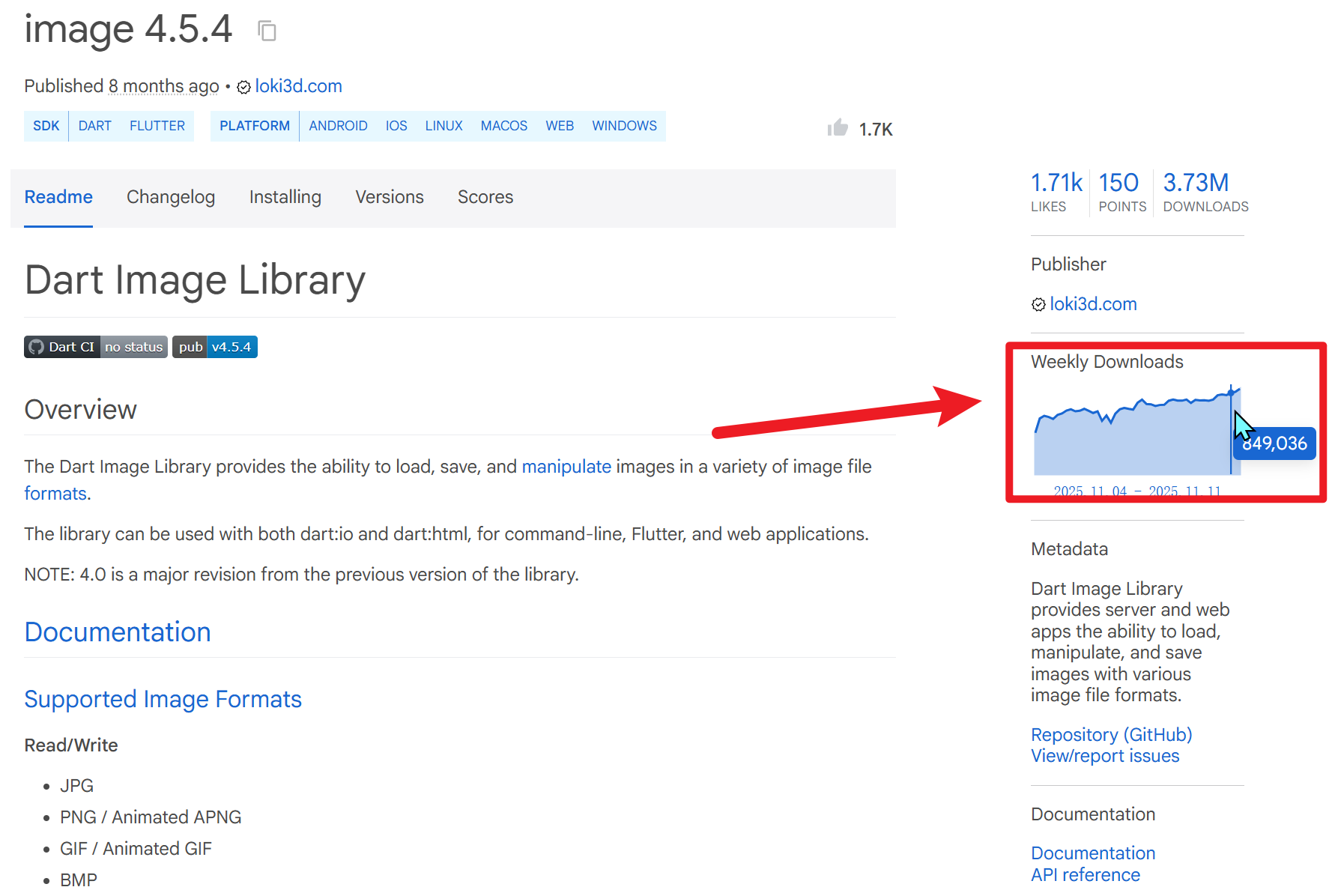Open the Changelog tab
The height and width of the screenshot is (896, 1332).
tap(171, 197)
